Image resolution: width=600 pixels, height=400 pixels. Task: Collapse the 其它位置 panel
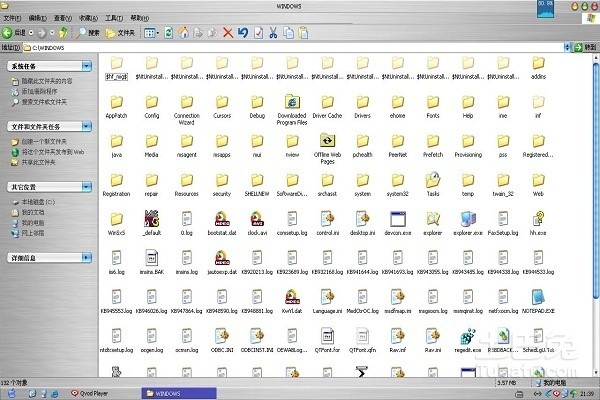(x=87, y=187)
